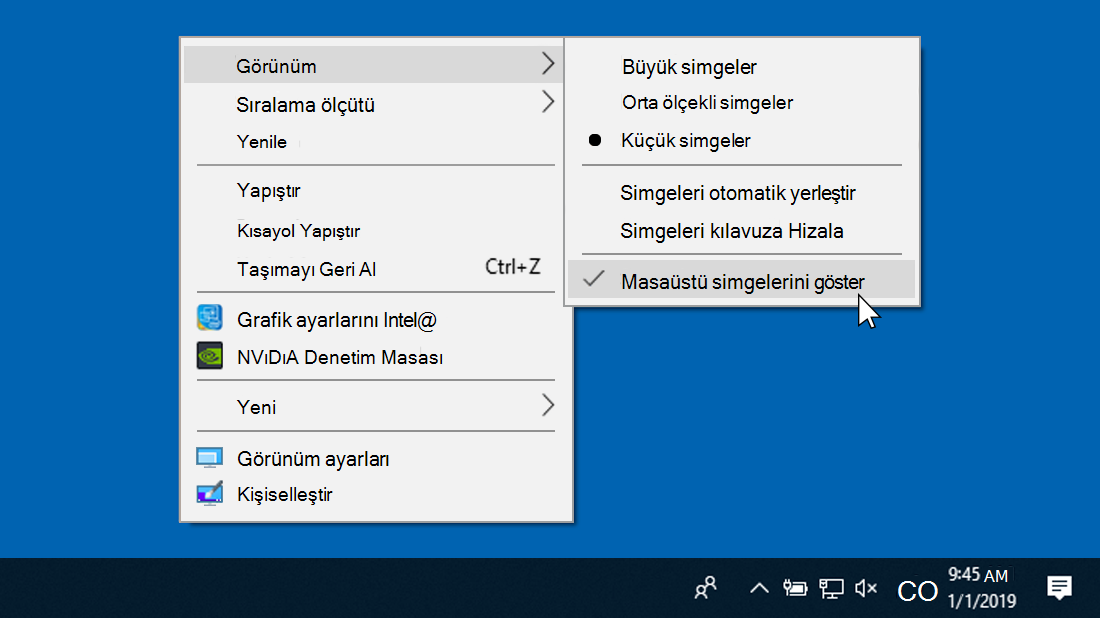Click the NVIDIA Control Panel icon
1100x618 pixels.
tap(210, 356)
